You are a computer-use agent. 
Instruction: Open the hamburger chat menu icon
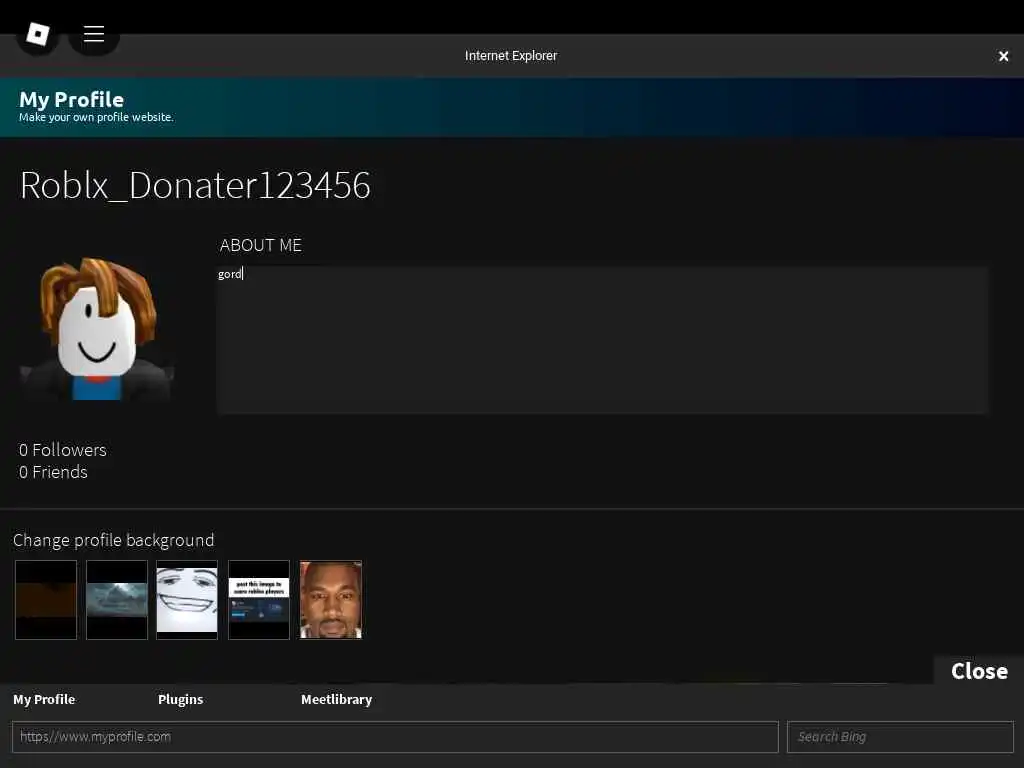[94, 34]
